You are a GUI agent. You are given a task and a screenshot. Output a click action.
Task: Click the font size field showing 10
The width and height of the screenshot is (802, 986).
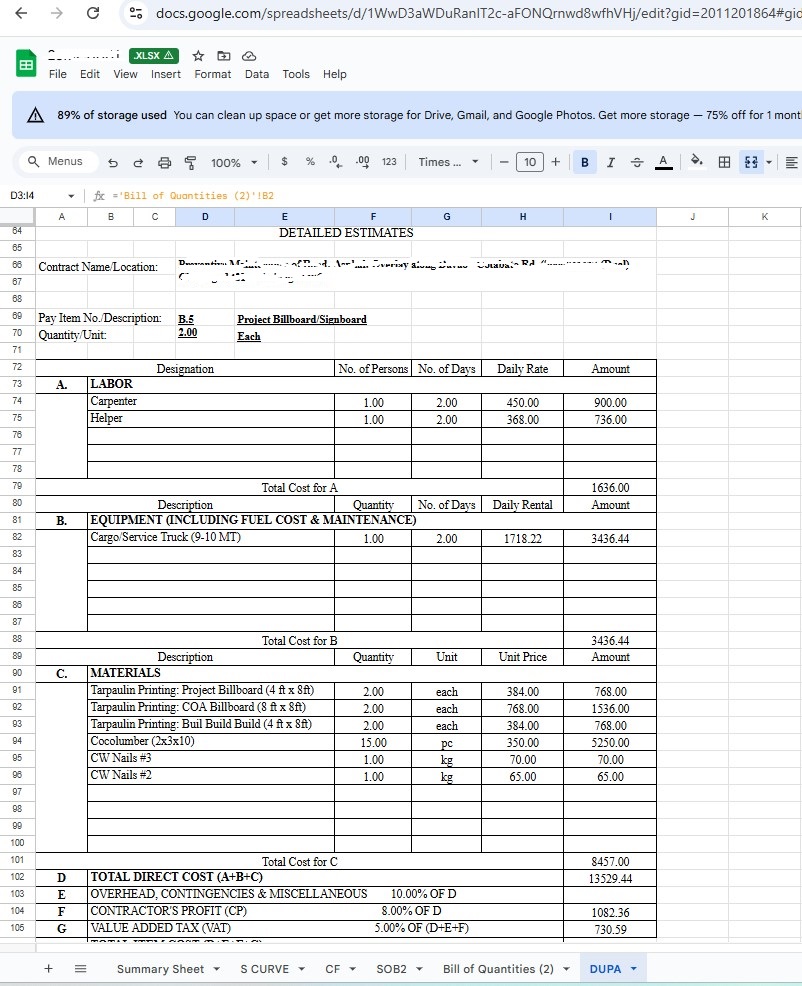[530, 162]
